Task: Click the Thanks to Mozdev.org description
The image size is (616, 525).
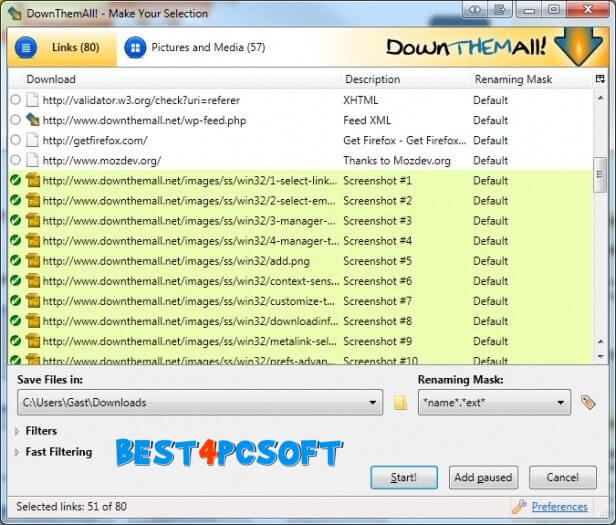Action: click(397, 160)
